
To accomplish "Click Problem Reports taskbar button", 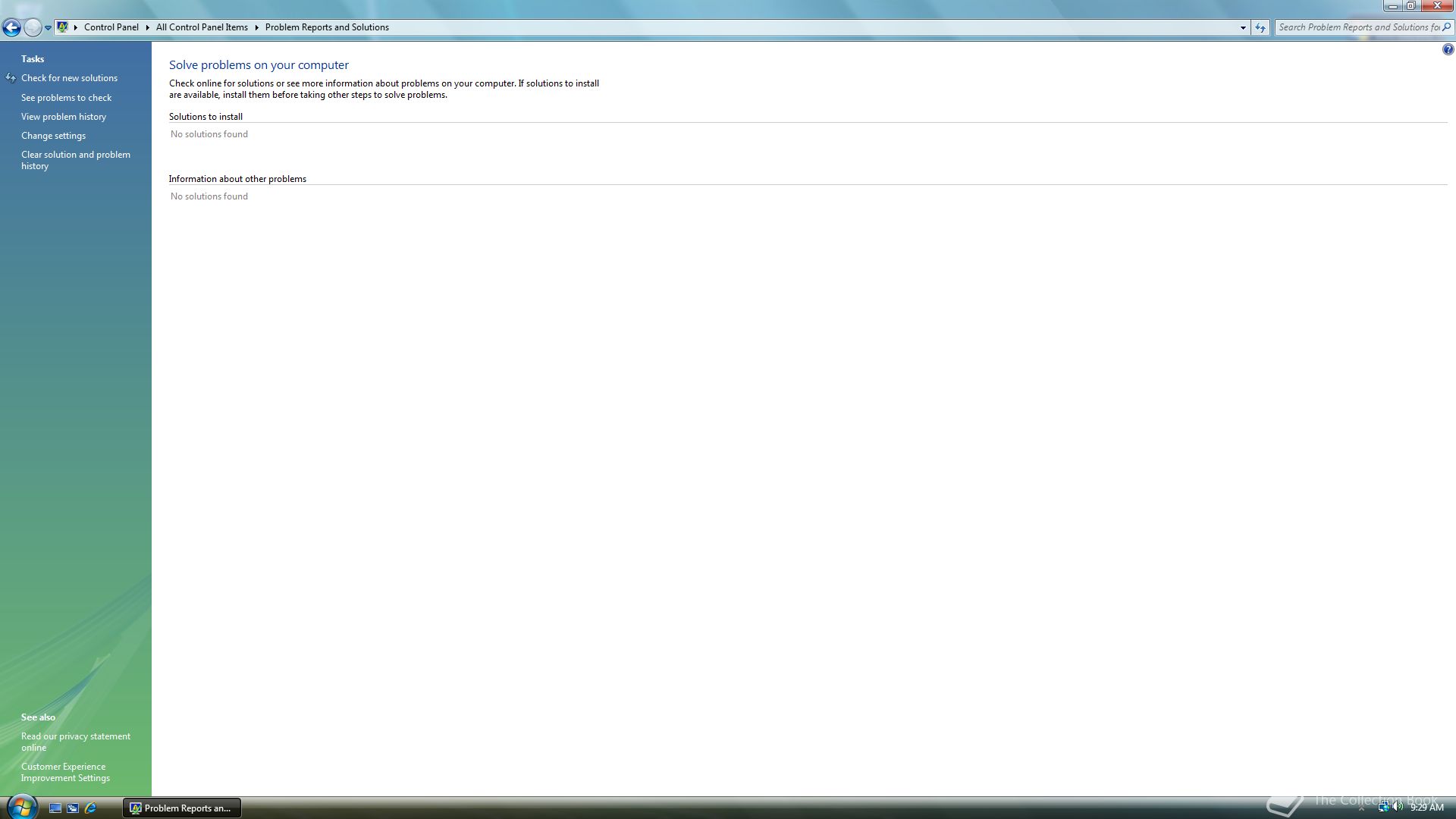I will pyautogui.click(x=182, y=808).
